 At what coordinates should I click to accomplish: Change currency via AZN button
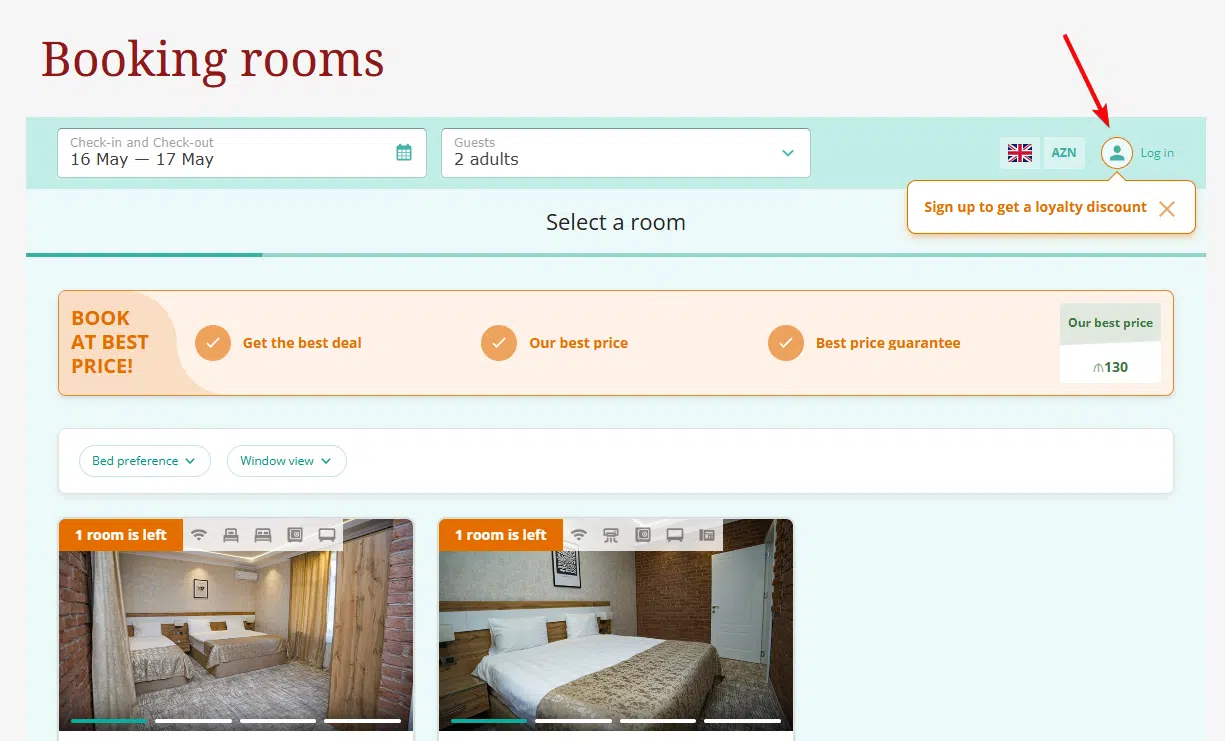click(x=1064, y=153)
